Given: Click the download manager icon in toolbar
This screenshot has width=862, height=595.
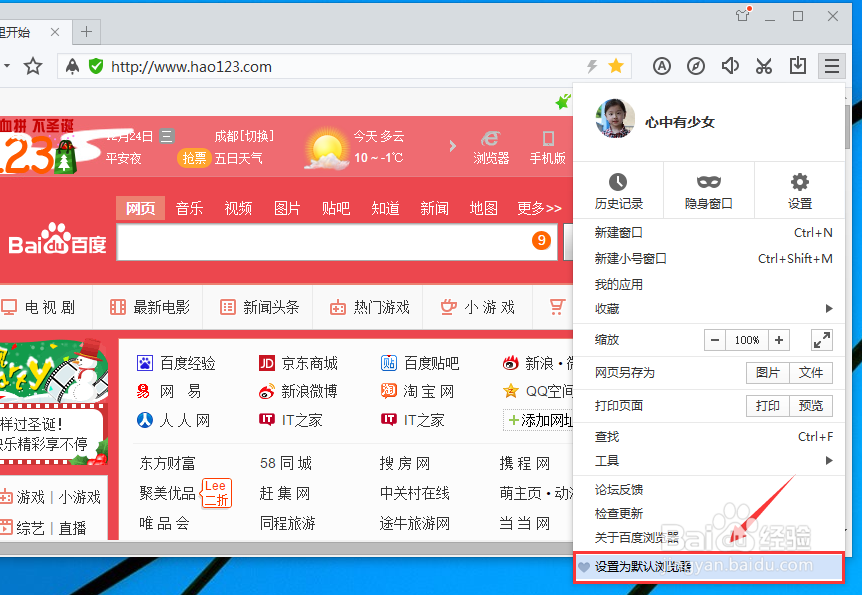Looking at the screenshot, I should click(x=798, y=66).
